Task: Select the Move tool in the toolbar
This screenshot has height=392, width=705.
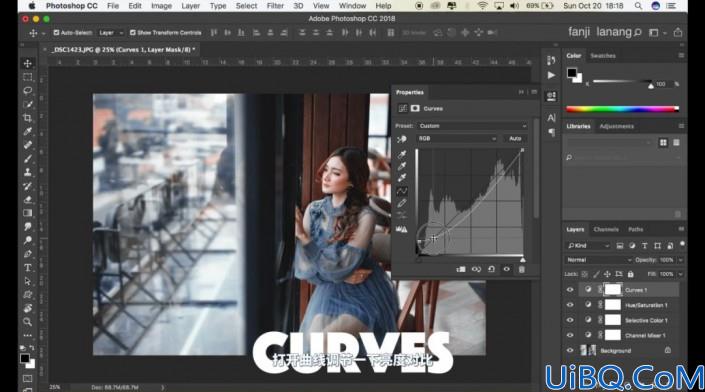Action: point(28,63)
